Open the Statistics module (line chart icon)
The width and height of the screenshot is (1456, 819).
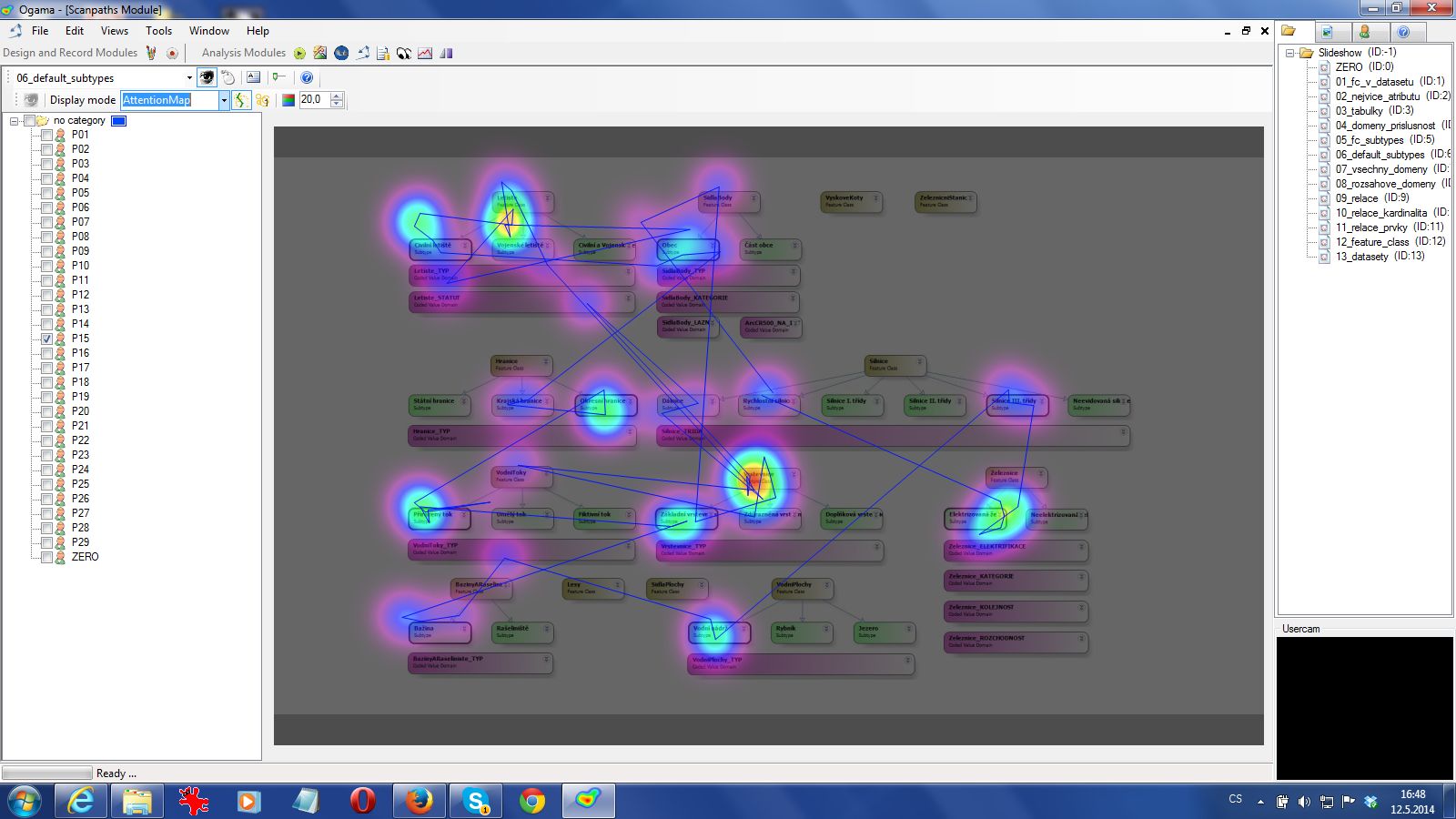(x=425, y=53)
